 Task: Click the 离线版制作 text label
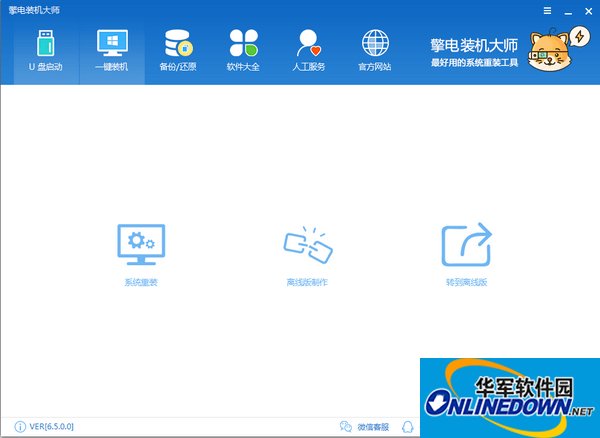pos(307,282)
